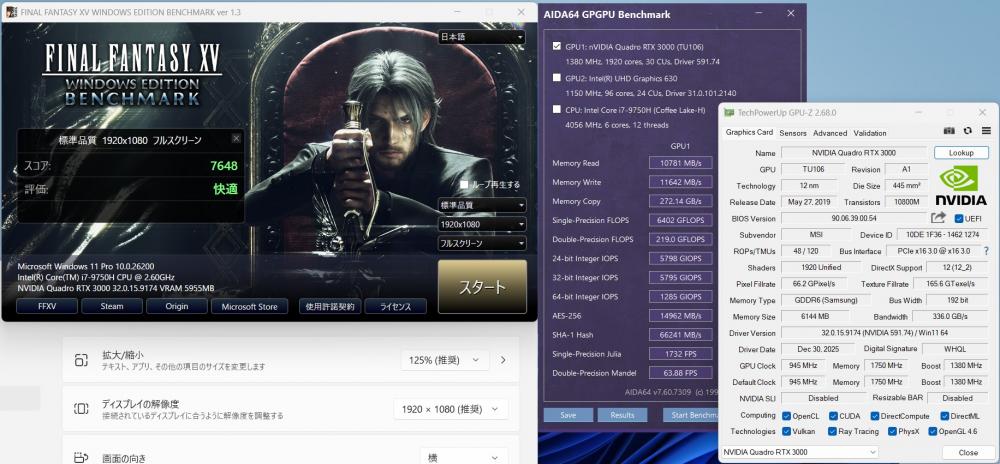Click the Close button in GPU-Z
1000x464 pixels.
968,453
